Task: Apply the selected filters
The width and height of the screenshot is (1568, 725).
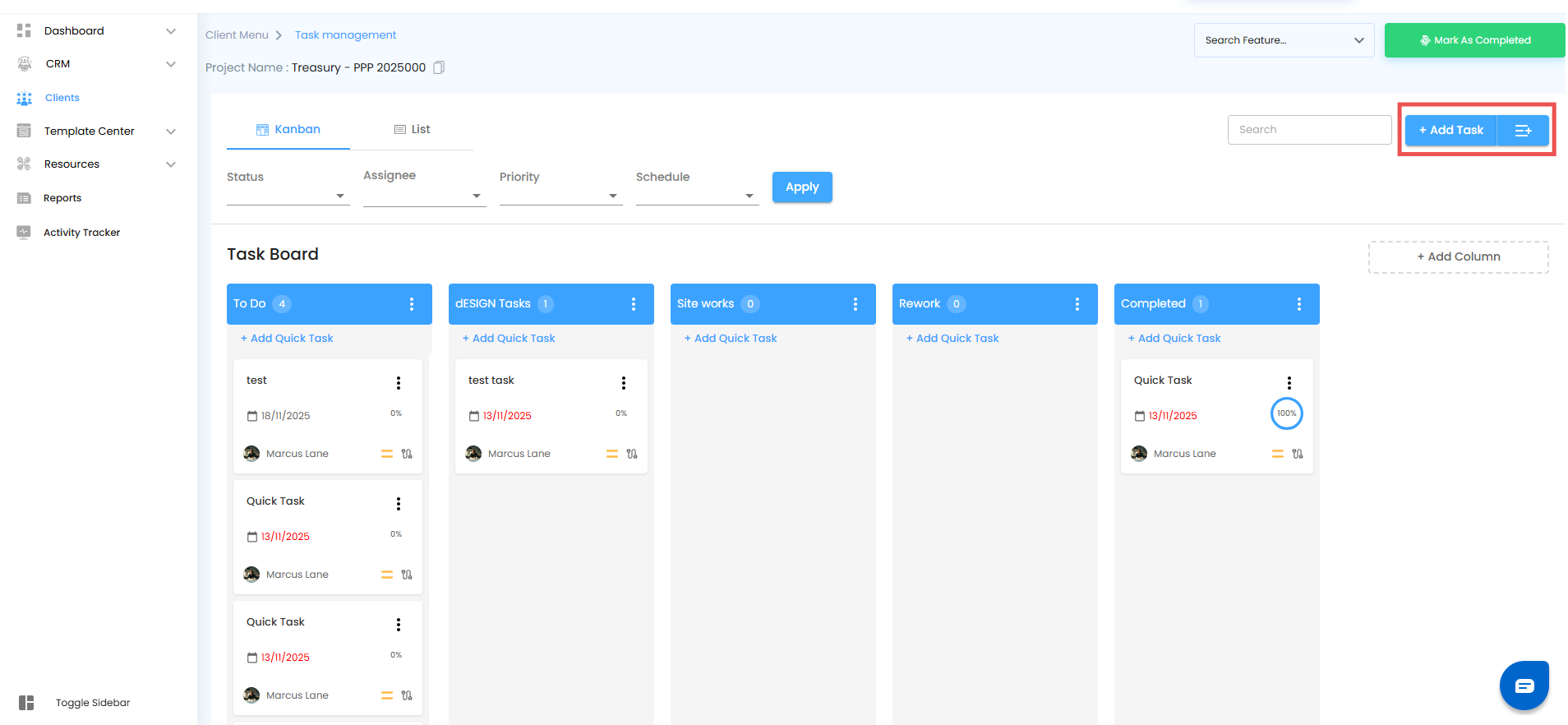Action: tap(802, 187)
